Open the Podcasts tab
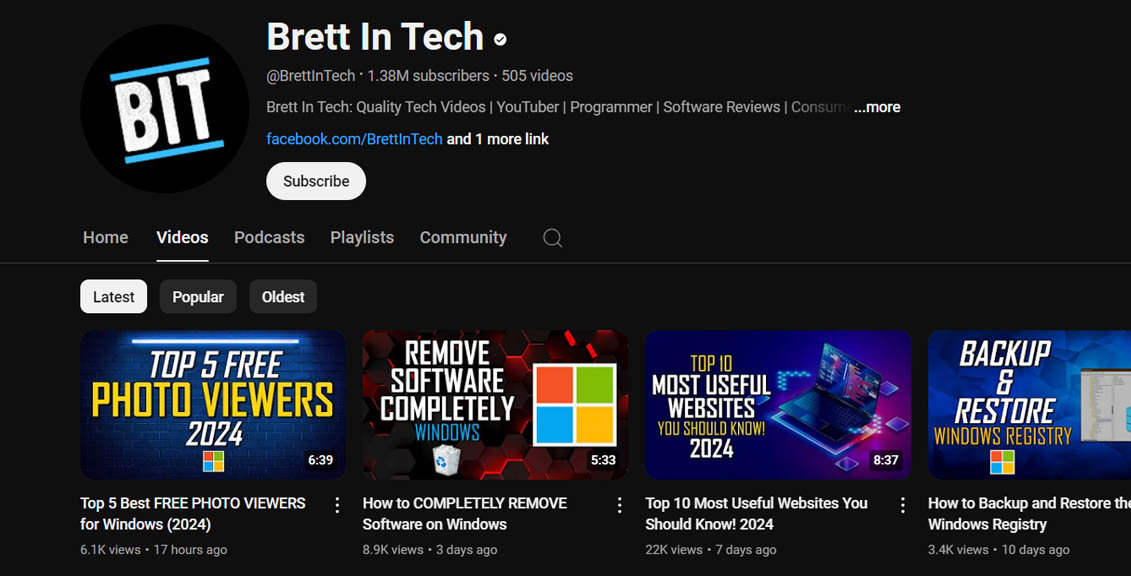This screenshot has width=1131, height=576. (x=269, y=238)
